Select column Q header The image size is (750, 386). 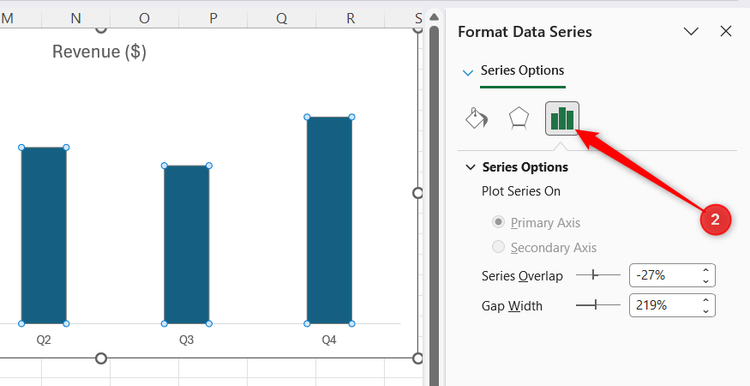(x=281, y=18)
